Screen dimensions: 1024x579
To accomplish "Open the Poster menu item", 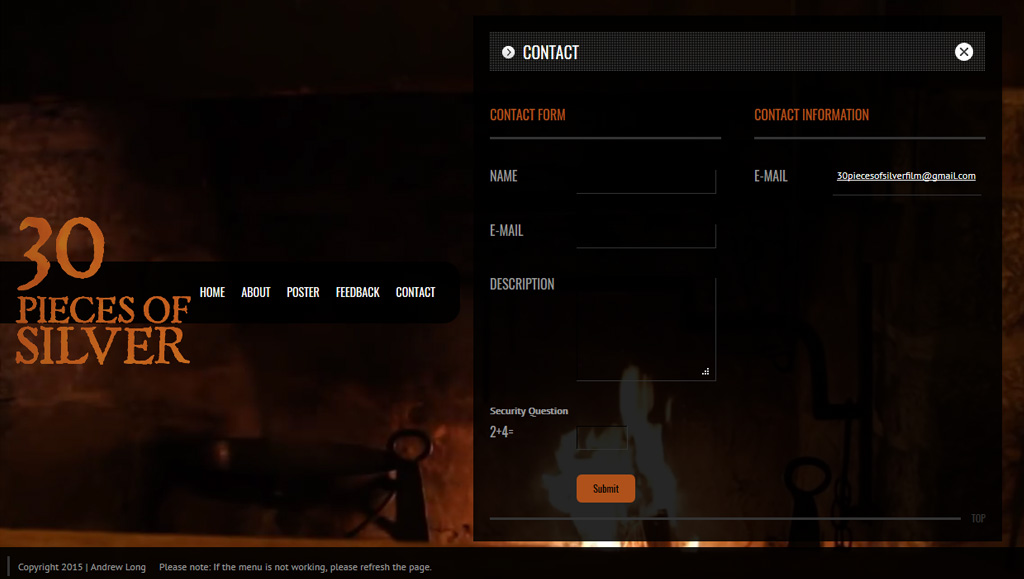I will pyautogui.click(x=303, y=292).
